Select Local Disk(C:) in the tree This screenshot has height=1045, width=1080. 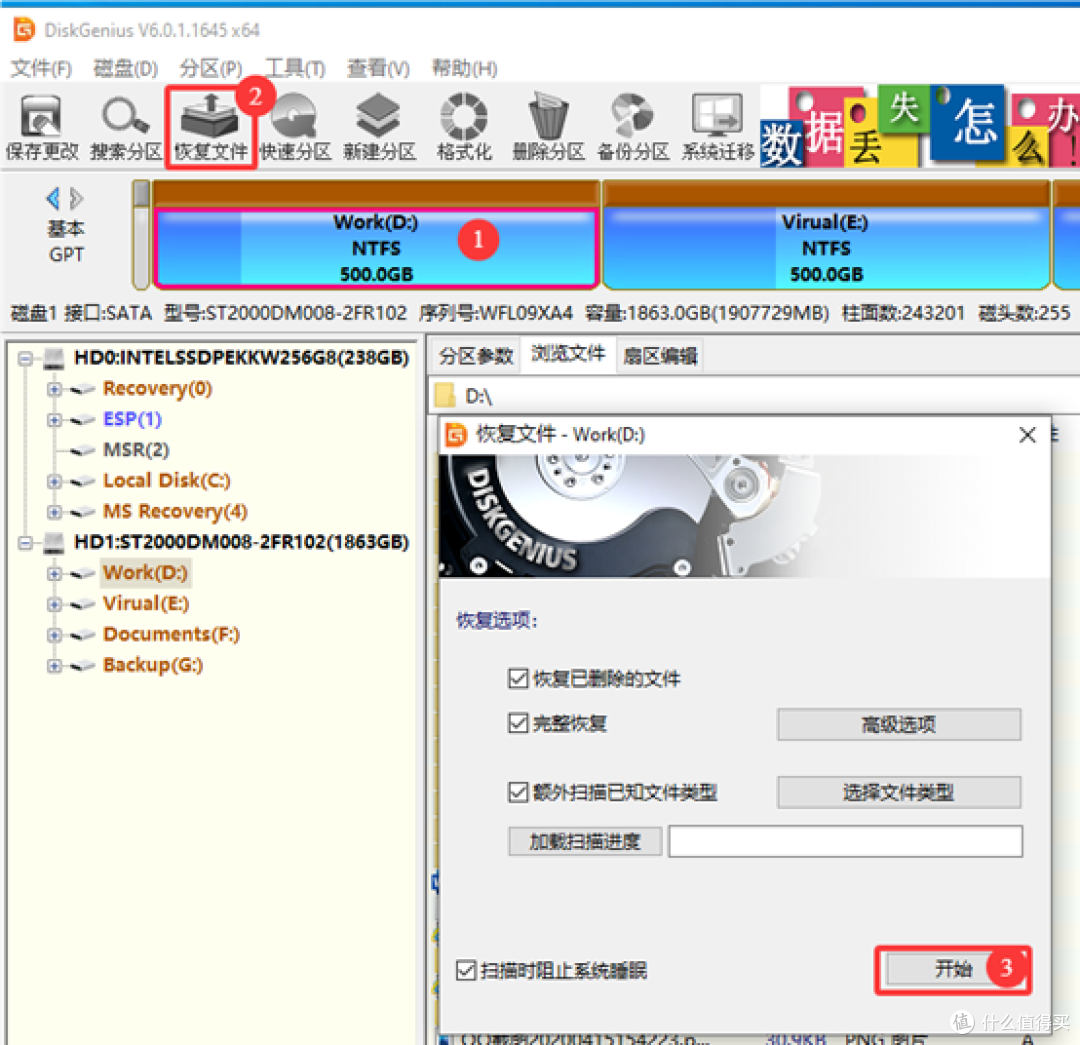click(x=167, y=480)
